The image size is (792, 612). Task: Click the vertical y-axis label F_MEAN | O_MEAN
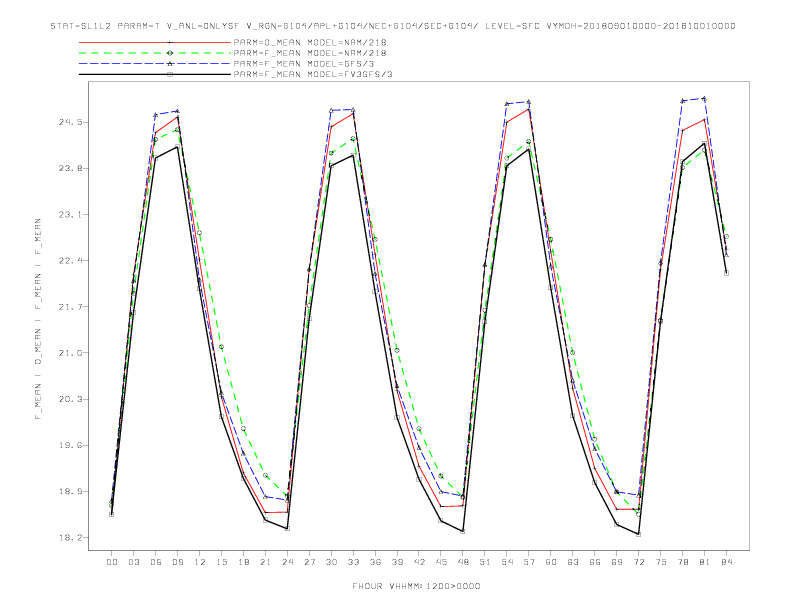point(38,319)
